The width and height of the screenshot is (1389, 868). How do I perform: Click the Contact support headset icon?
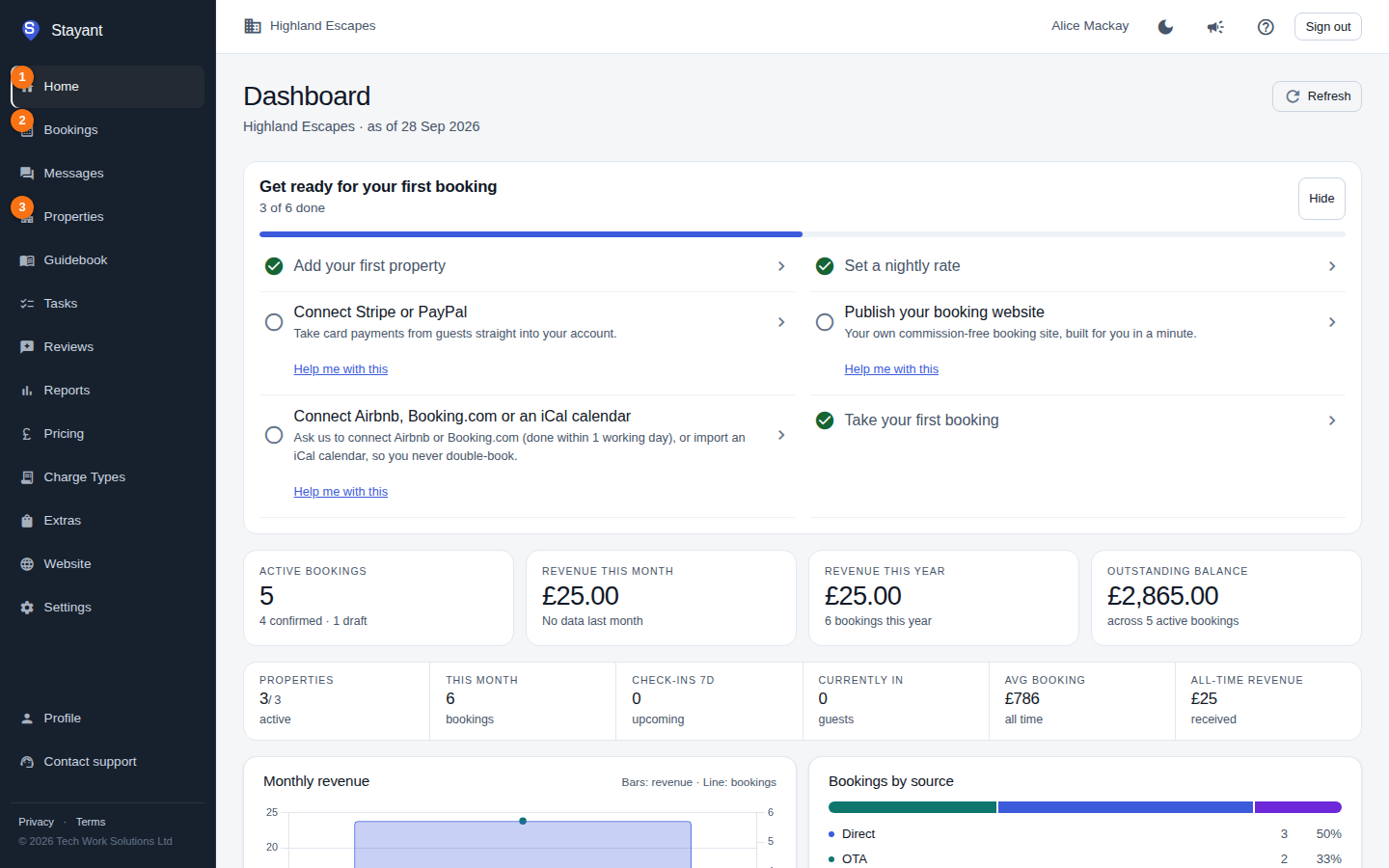pos(27,762)
